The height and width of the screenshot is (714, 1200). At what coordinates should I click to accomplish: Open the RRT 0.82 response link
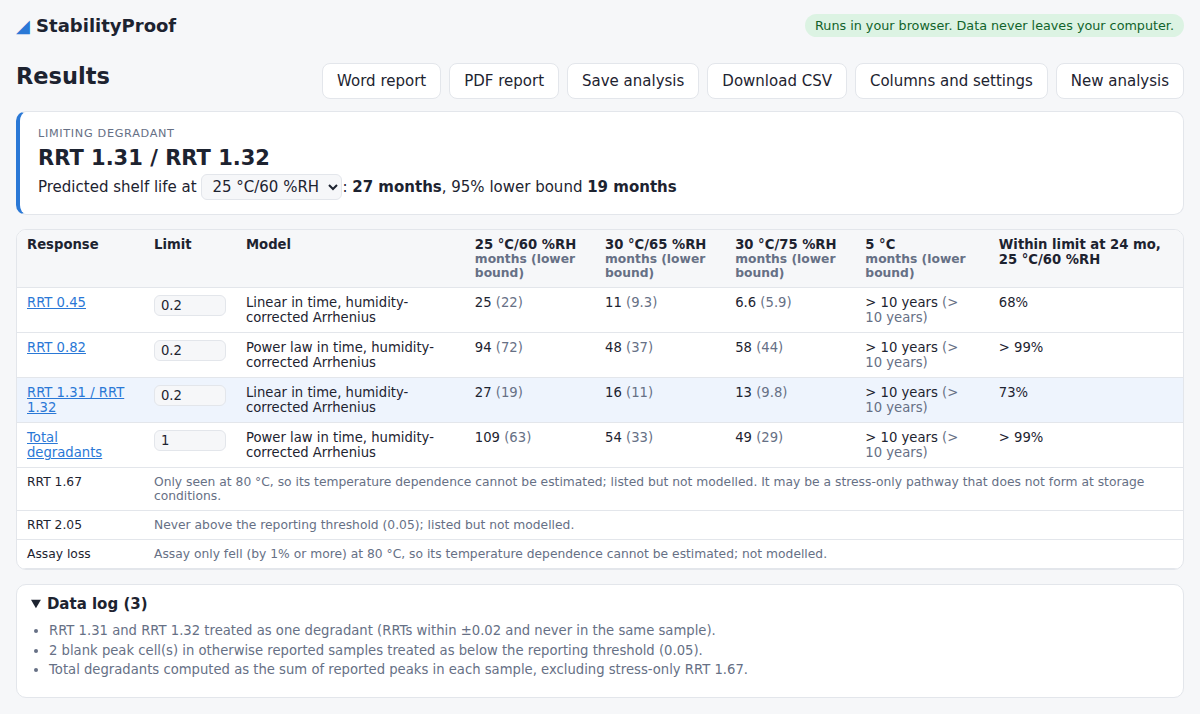point(56,347)
